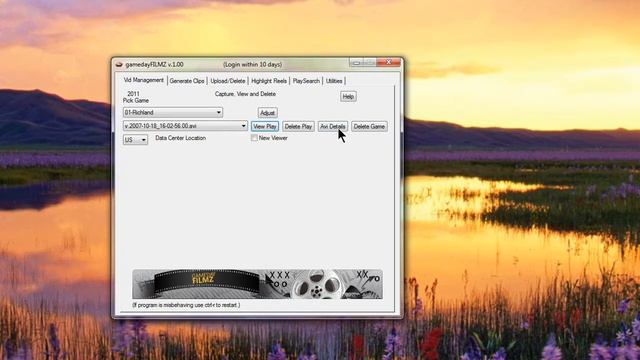Open the Upload/Delete tab
640x360 pixels.
(x=228, y=81)
